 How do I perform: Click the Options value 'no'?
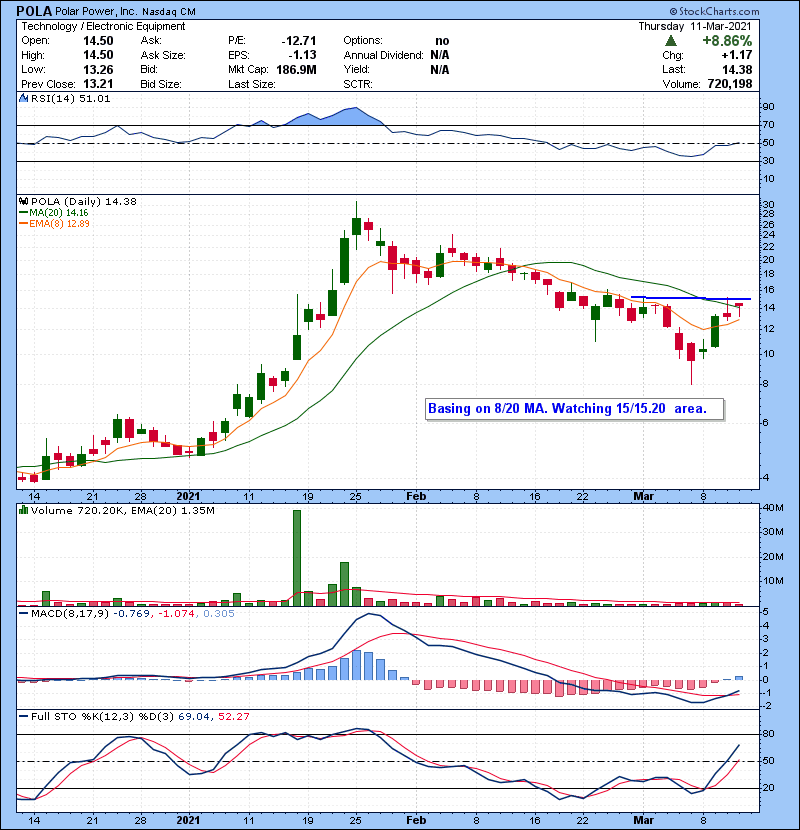tap(442, 41)
